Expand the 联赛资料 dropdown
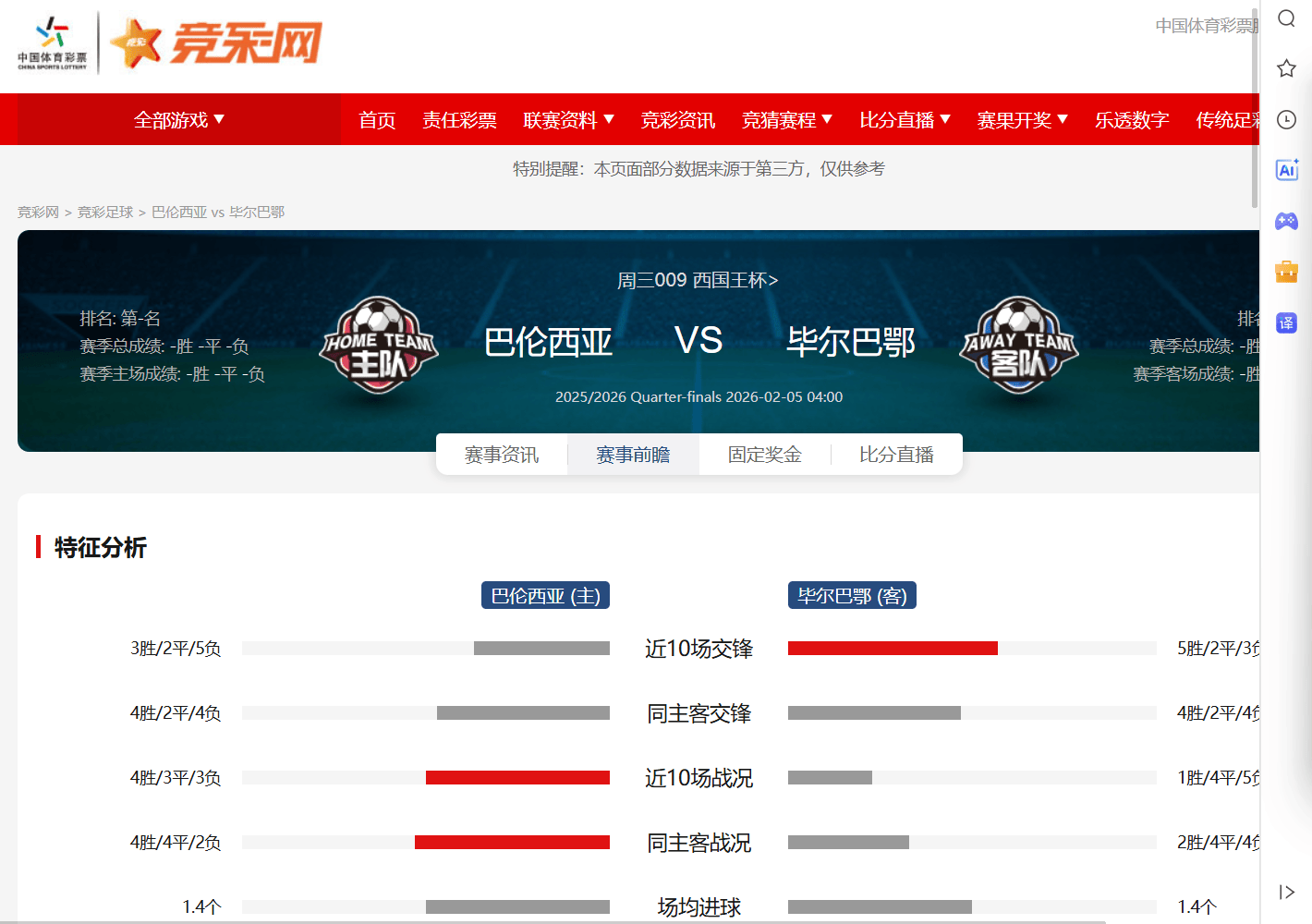This screenshot has height=924, width=1312. tap(568, 120)
